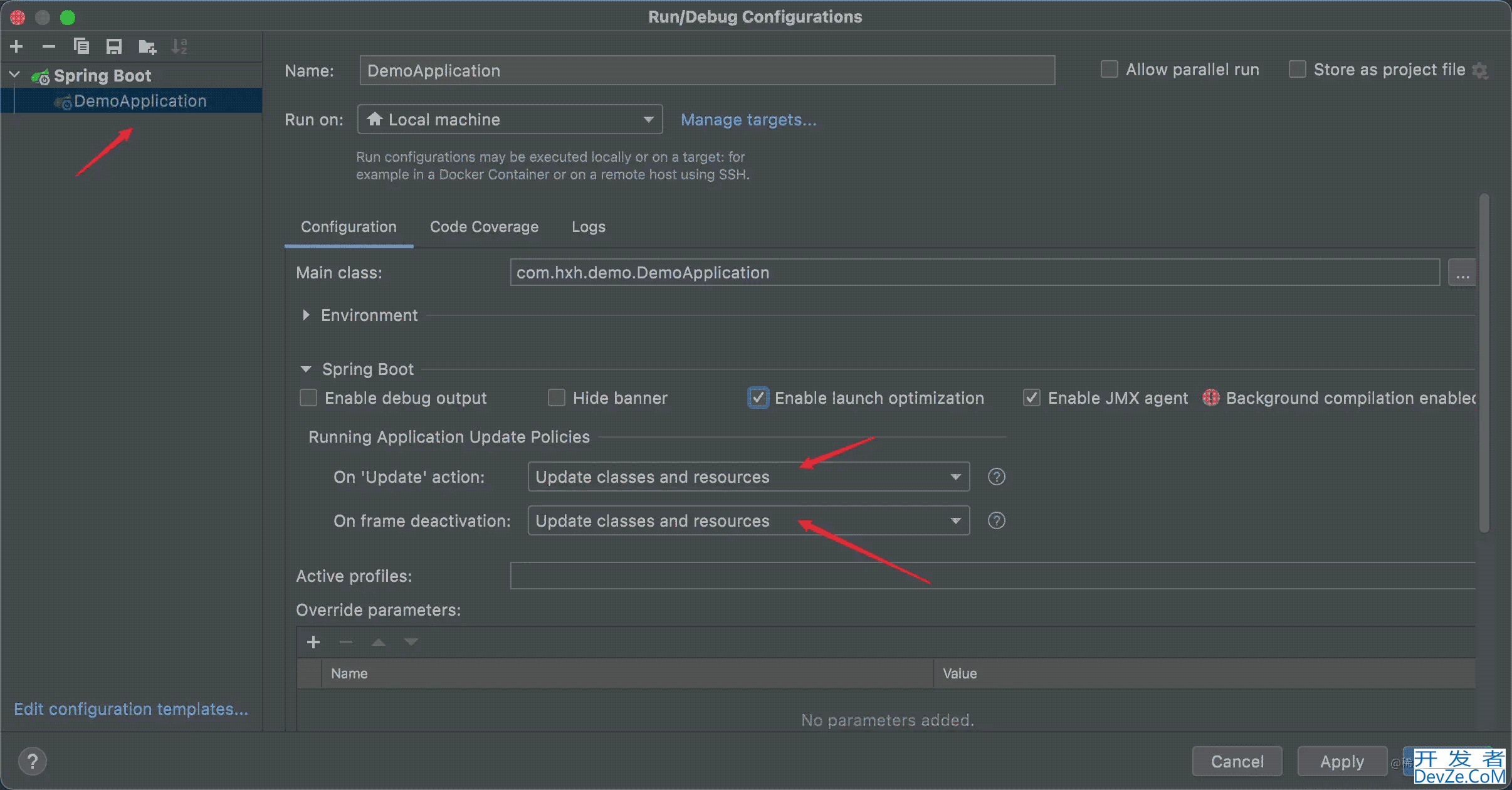Collapse the Spring Boot settings section
The width and height of the screenshot is (1512, 790).
coord(306,369)
